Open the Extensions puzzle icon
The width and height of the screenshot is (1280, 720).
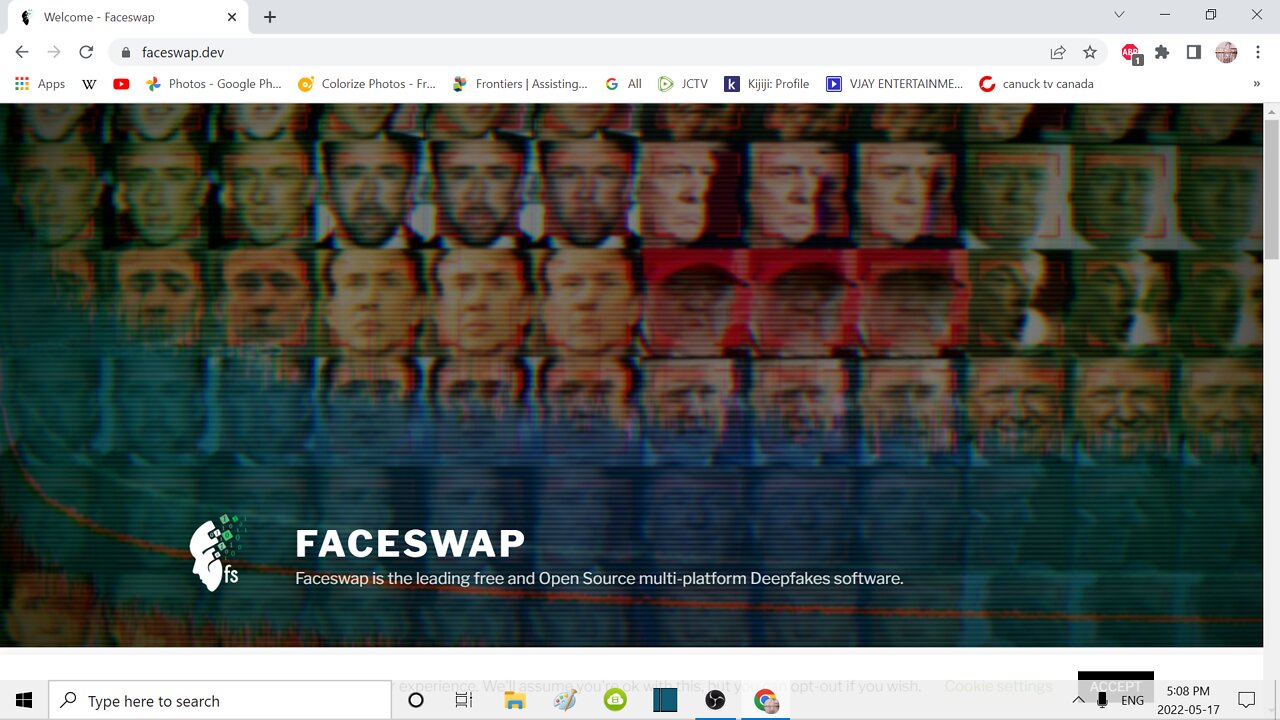pos(1162,52)
